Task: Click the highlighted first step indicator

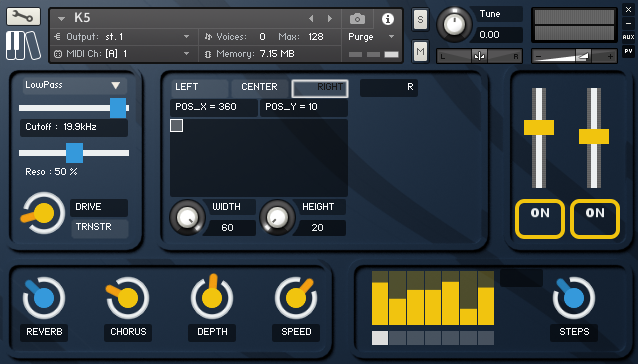Action: 380,338
